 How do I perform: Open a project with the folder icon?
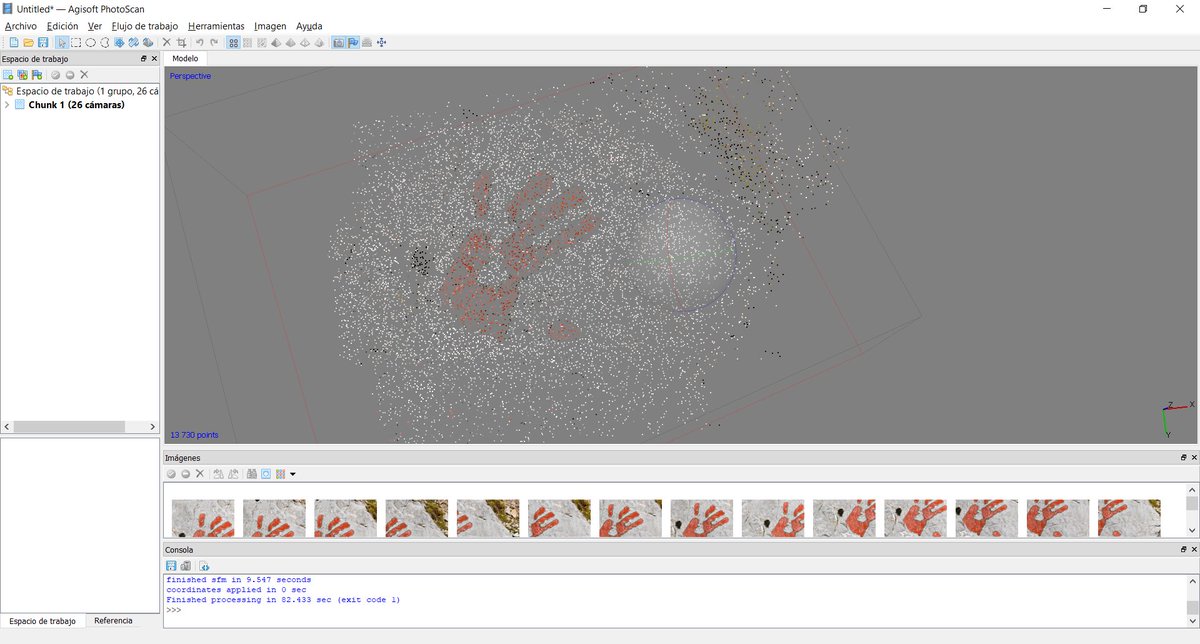(x=29, y=43)
